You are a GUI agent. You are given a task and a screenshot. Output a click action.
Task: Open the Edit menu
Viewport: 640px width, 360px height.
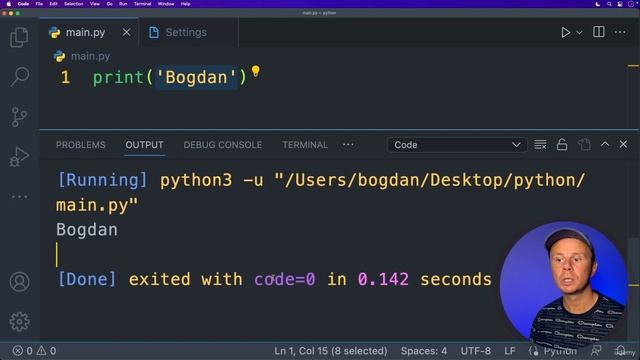point(53,4)
